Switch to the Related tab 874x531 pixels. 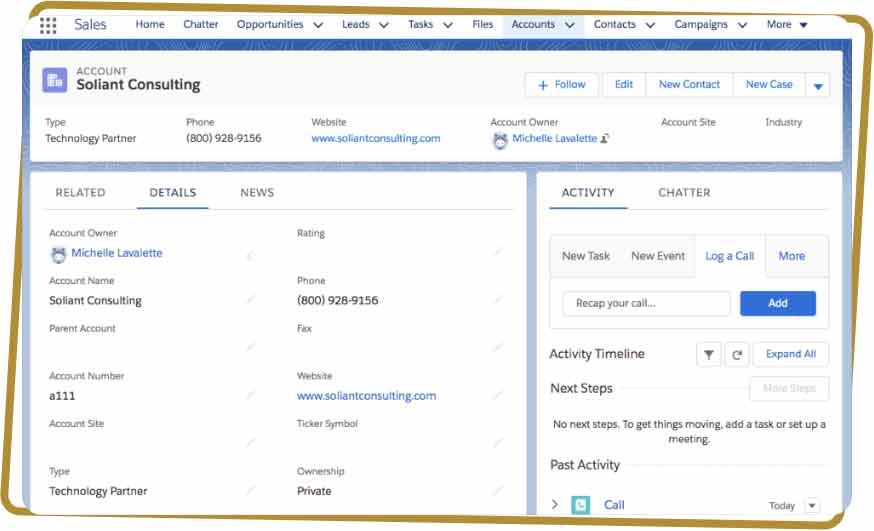tap(80, 193)
